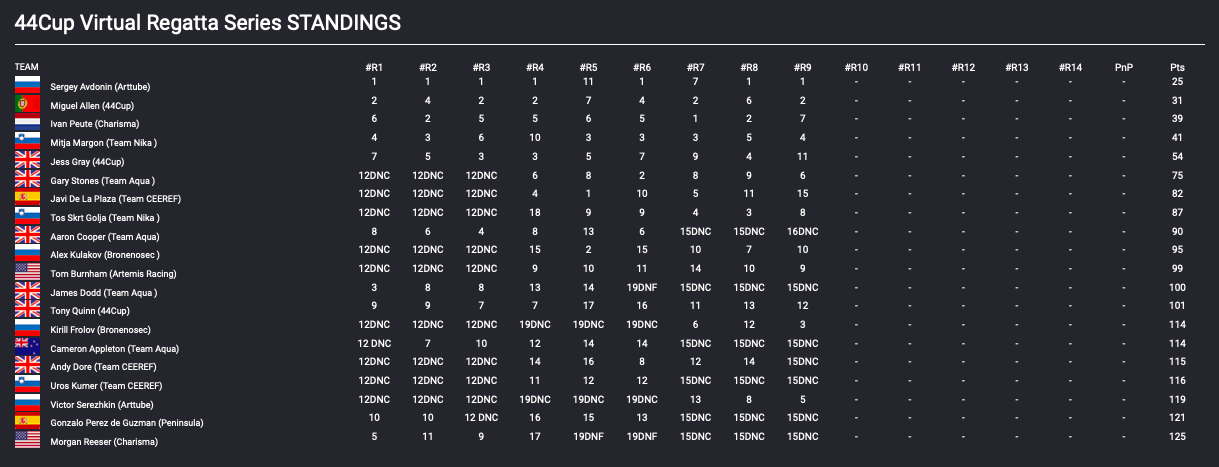Screen dimensions: 1219x467
Task: Select the #R9 column header
Action: (802, 67)
